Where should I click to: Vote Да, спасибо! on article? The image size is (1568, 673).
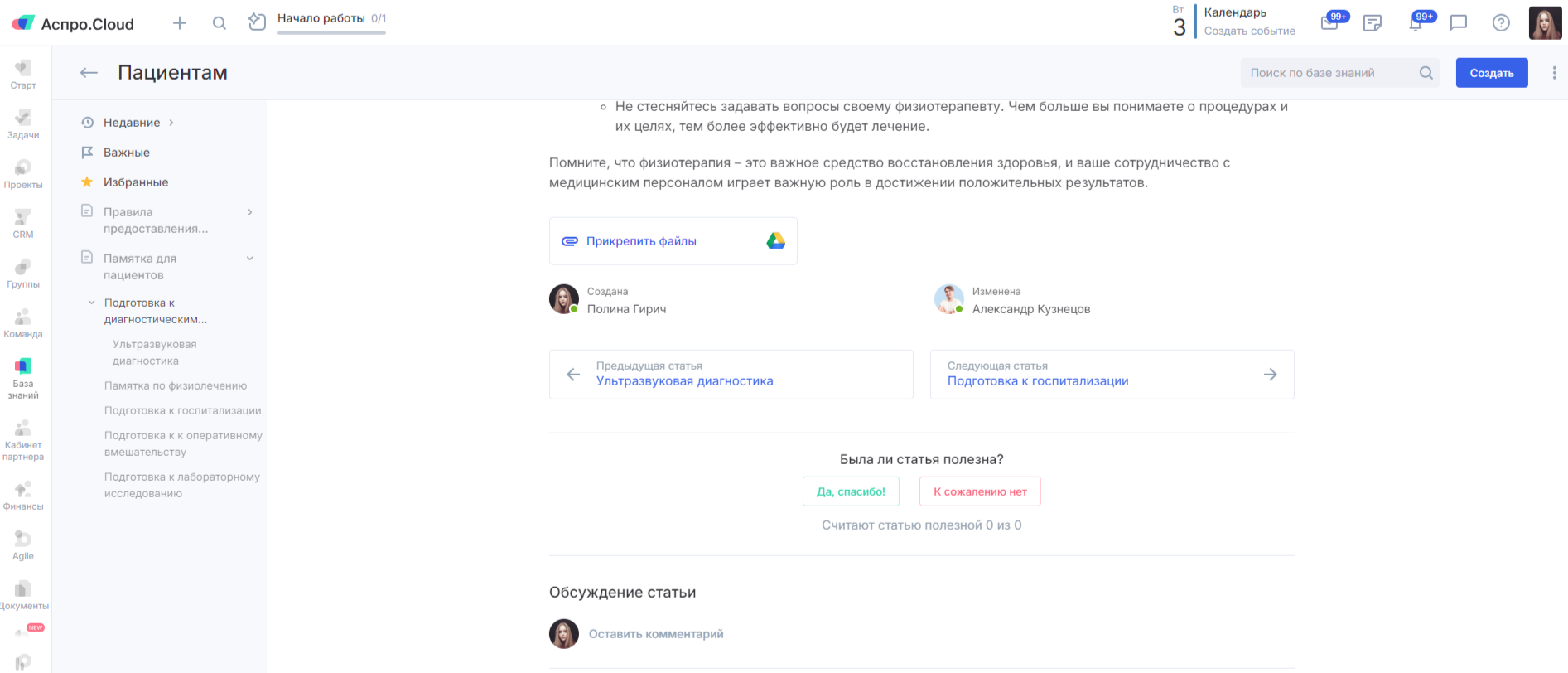pyautogui.click(x=851, y=491)
